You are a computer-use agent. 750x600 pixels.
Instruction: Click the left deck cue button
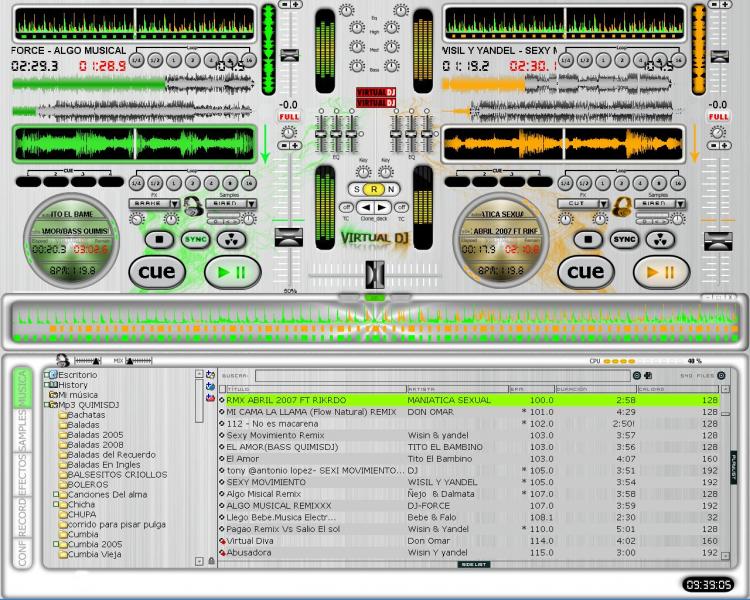[156, 272]
